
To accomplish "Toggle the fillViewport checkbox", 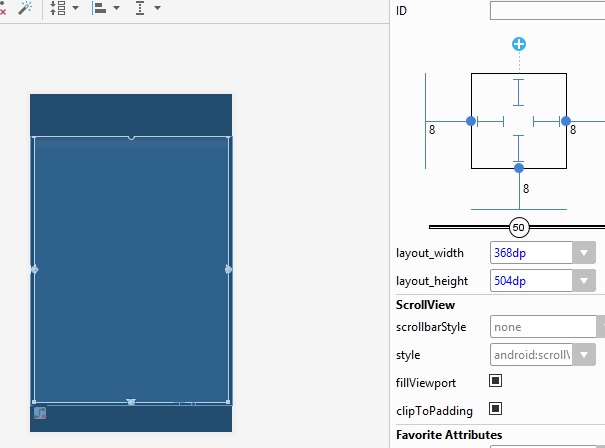I will tap(495, 381).
